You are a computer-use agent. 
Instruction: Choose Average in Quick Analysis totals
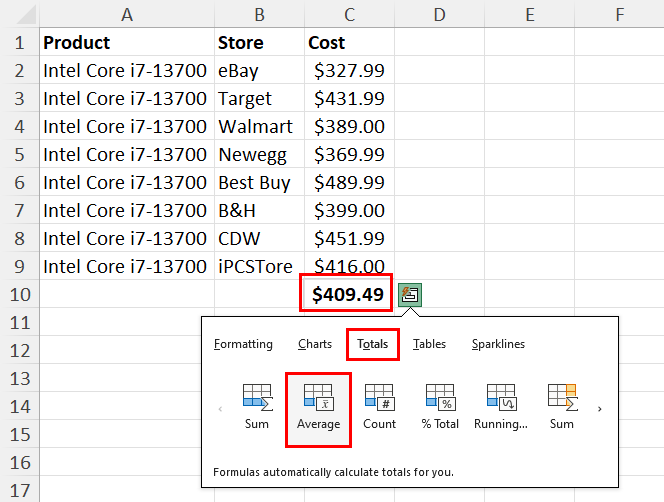[318, 410]
